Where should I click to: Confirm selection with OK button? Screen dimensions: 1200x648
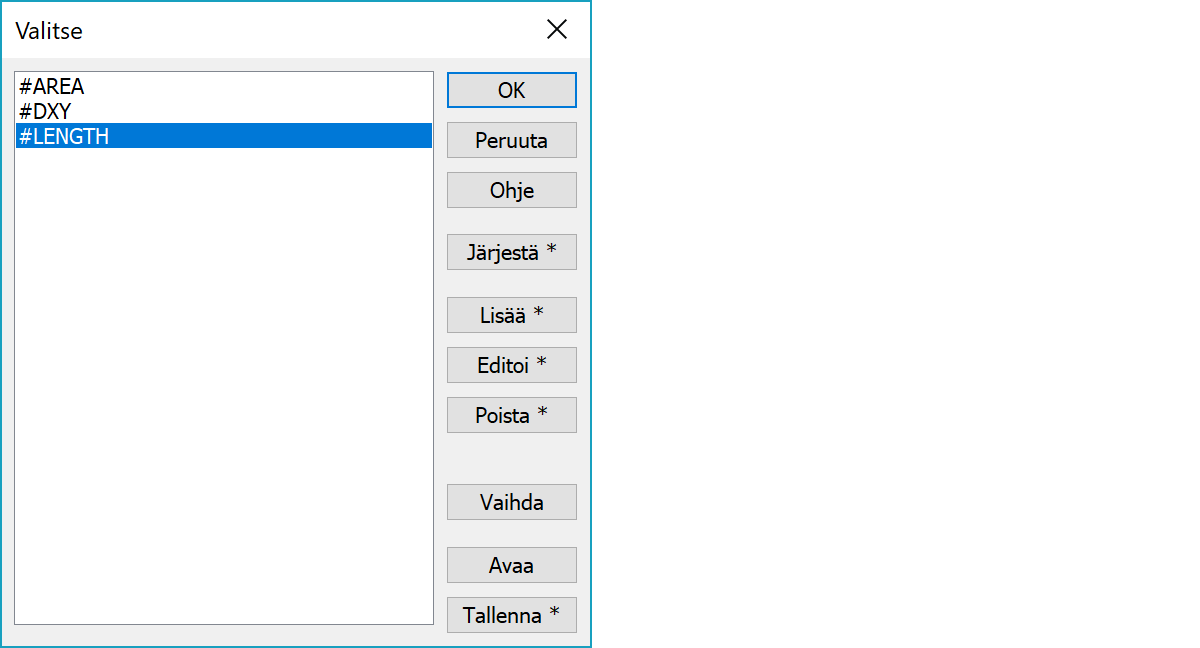(x=511, y=90)
